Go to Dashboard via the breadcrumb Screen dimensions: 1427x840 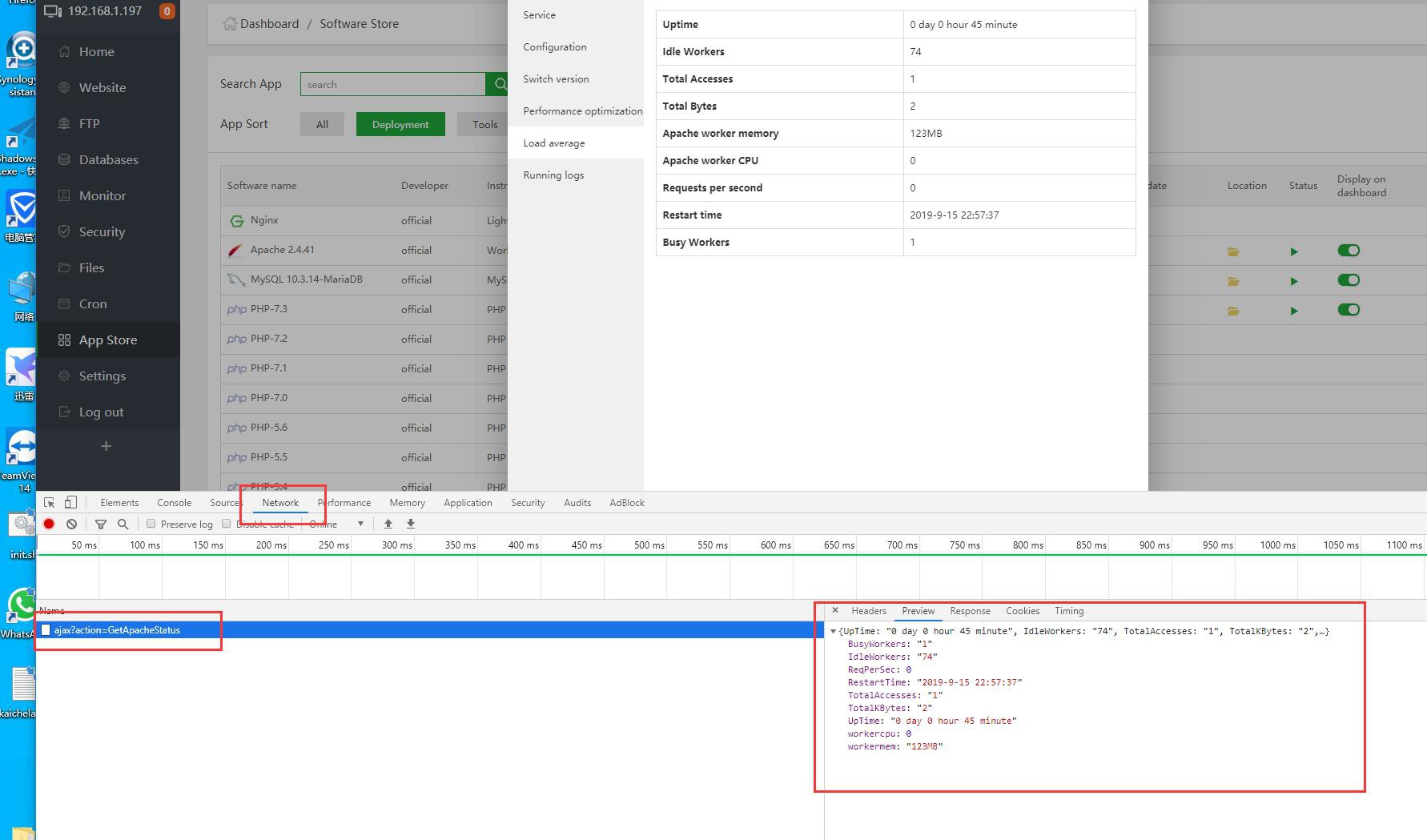click(269, 24)
